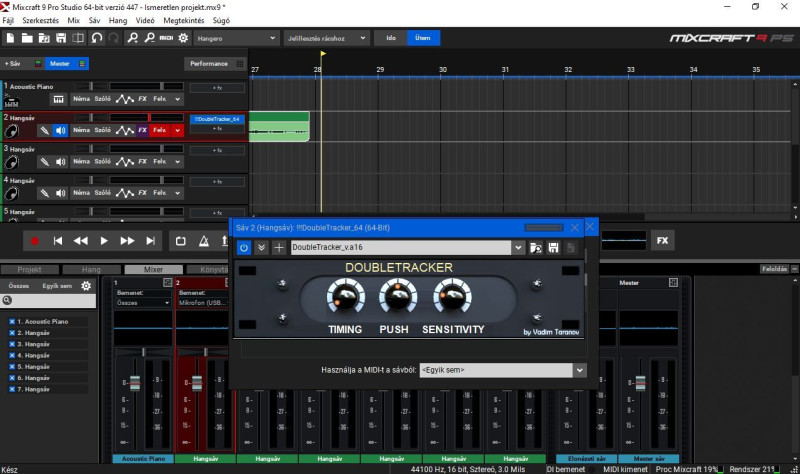Mute the Acoustic Piano track with Néma

coord(82,99)
